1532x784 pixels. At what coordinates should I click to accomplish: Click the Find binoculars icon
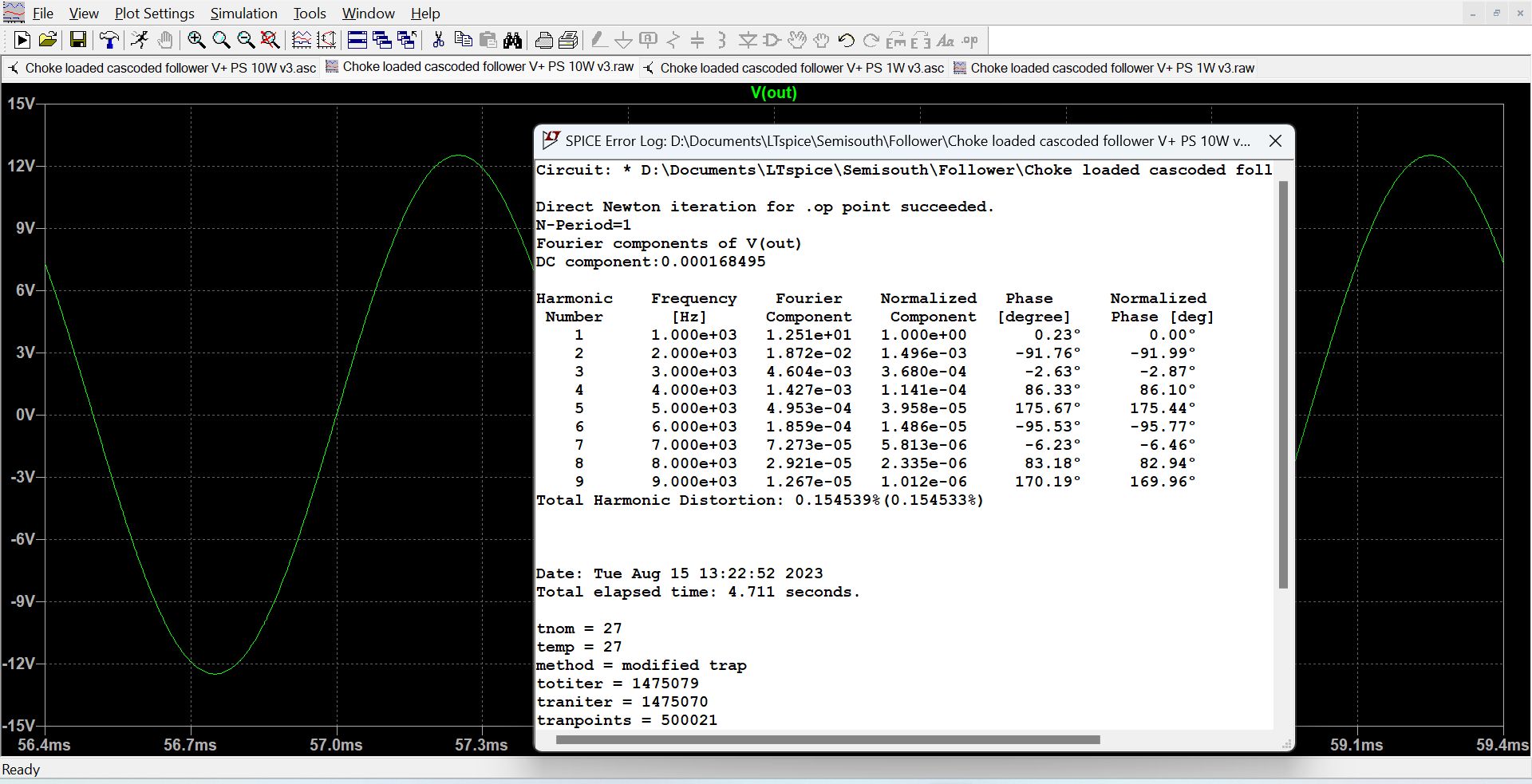coord(513,40)
